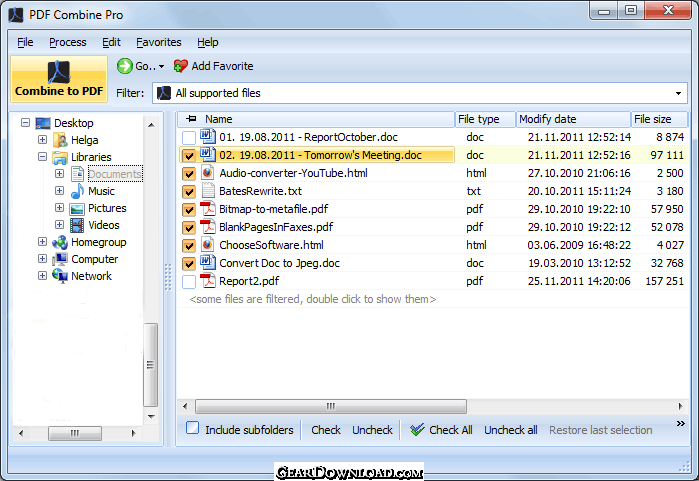Viewport: 699px width, 481px height.
Task: Expand the Network tree node
Action: click(42, 275)
